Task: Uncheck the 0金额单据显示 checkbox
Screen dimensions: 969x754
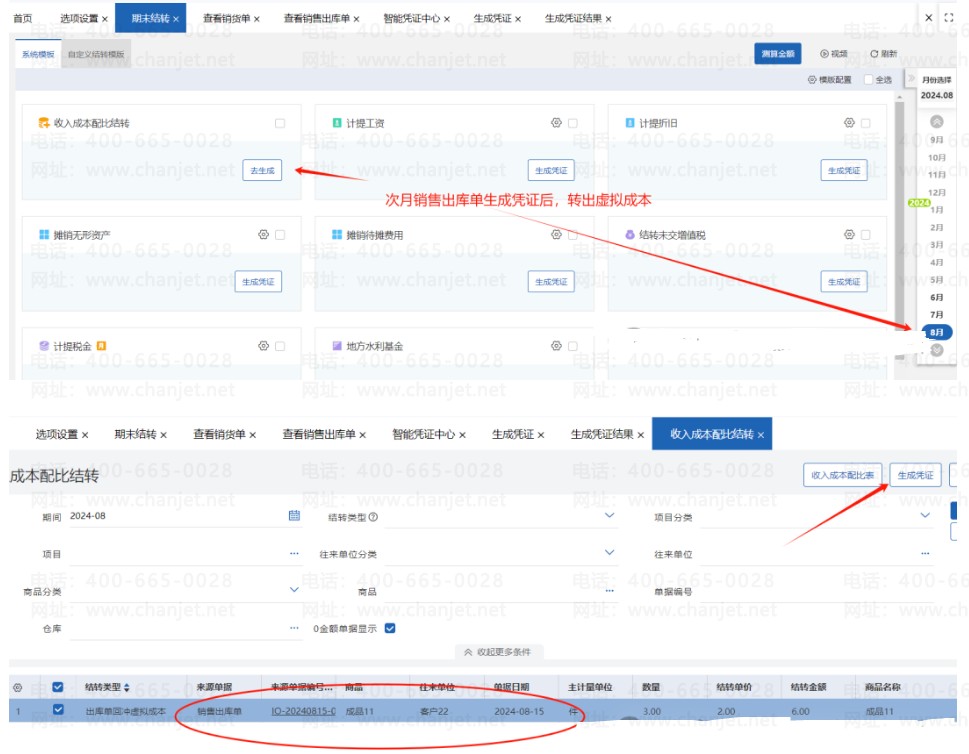Action: pyautogui.click(x=390, y=629)
